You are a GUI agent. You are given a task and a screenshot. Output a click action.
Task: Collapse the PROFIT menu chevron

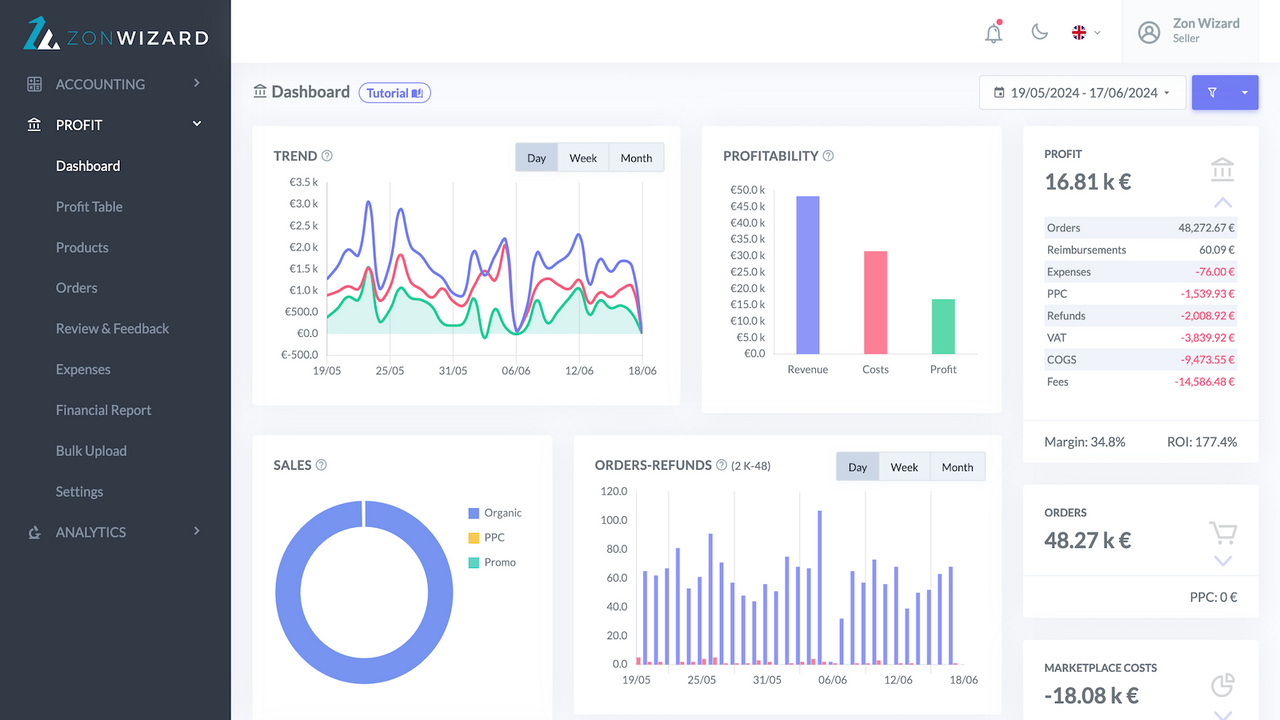(x=197, y=124)
